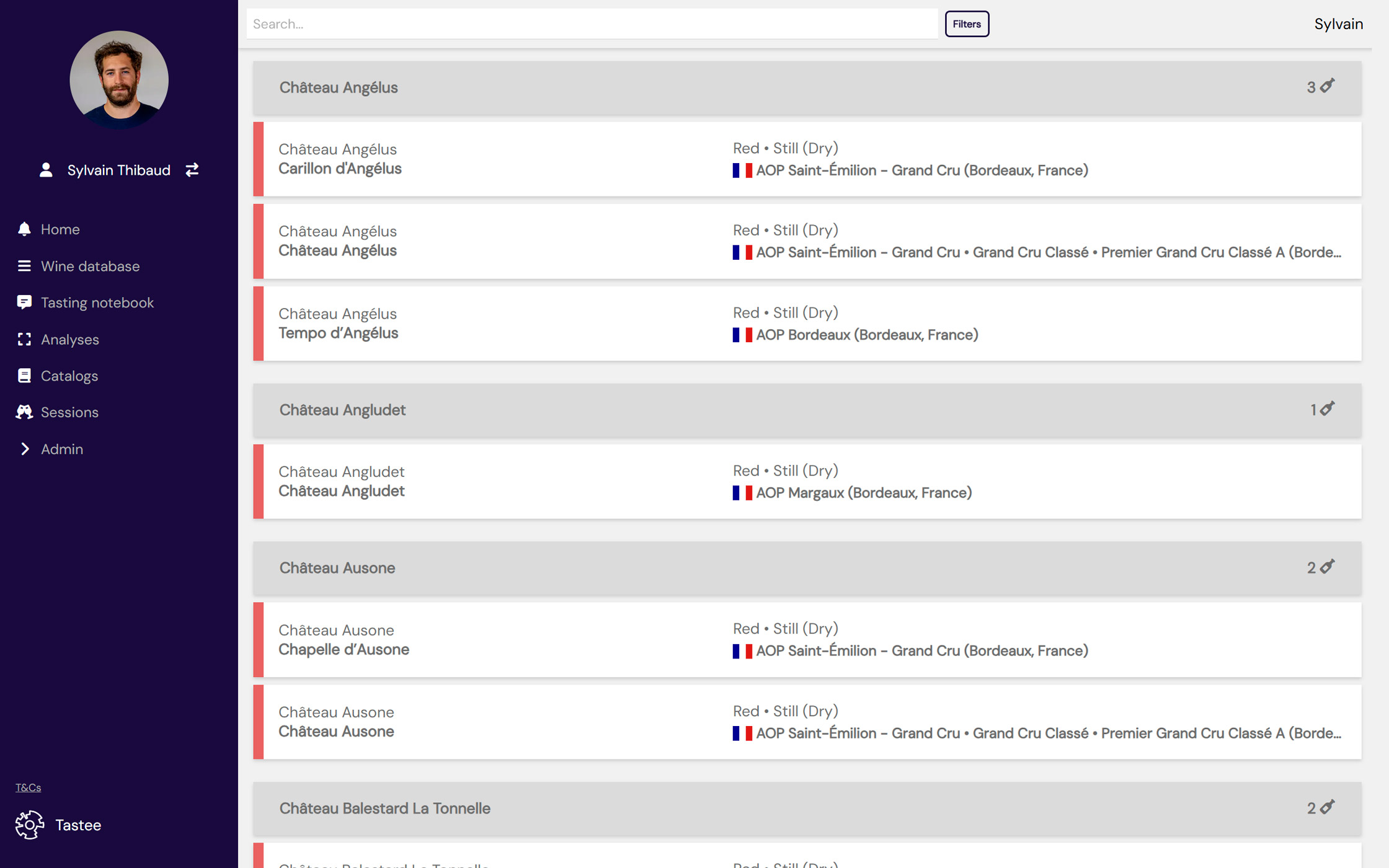Click the Tasting notebook comment icon
Image resolution: width=1389 pixels, height=868 pixels.
(x=24, y=303)
